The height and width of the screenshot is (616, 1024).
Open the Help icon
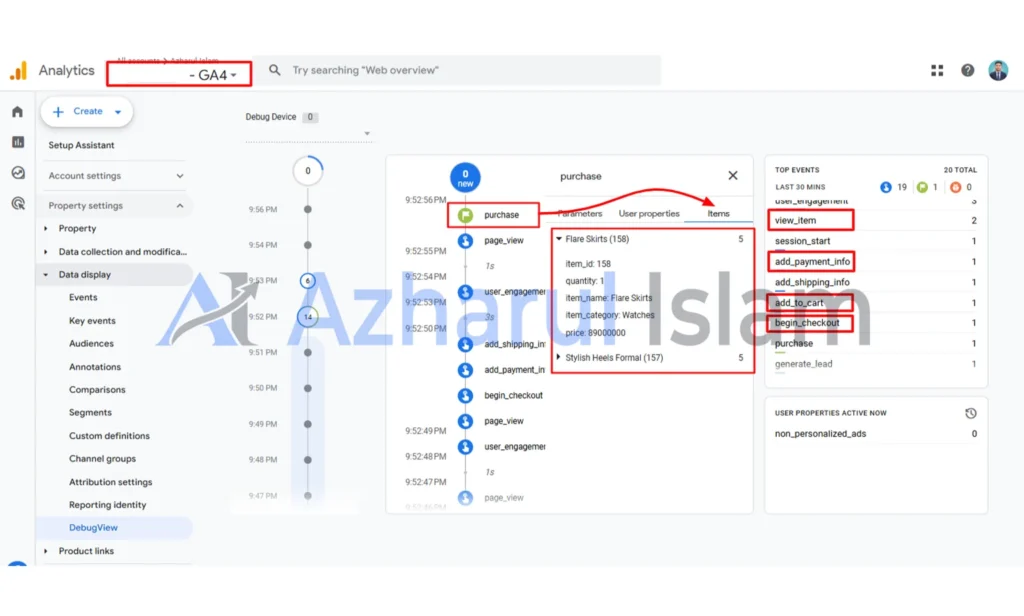[967, 71]
